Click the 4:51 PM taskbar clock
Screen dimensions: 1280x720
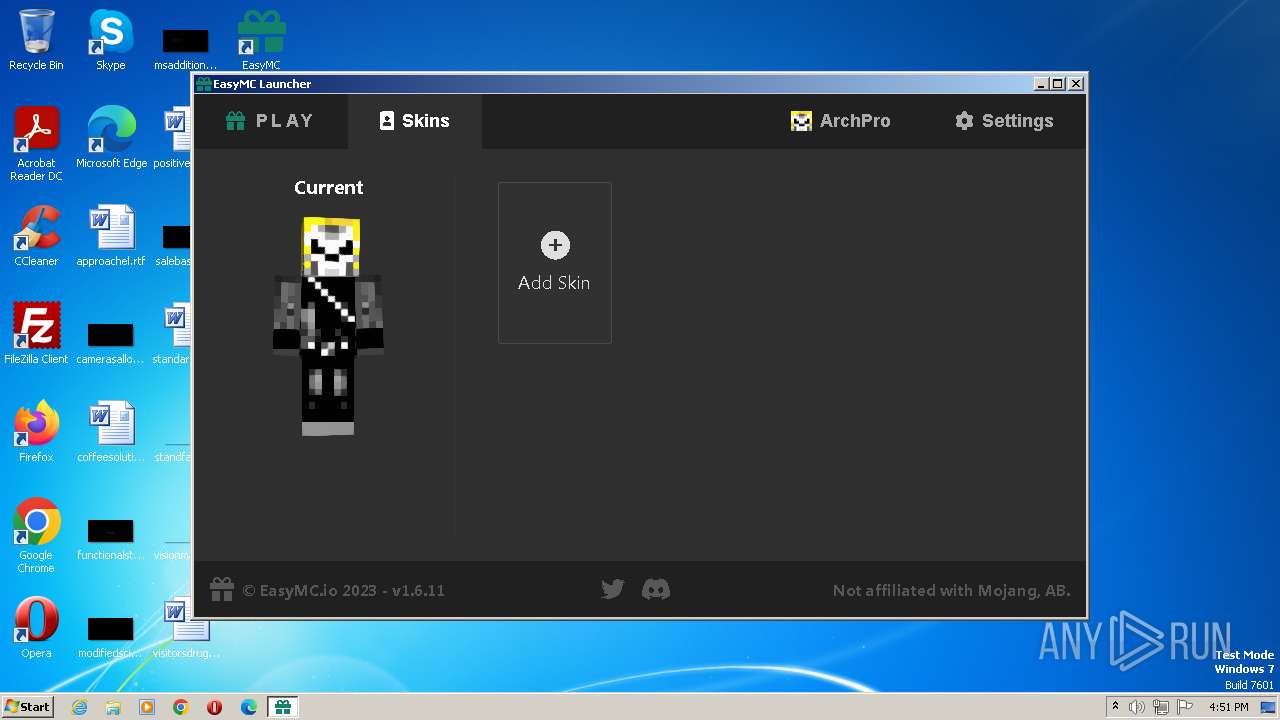[1228, 707]
